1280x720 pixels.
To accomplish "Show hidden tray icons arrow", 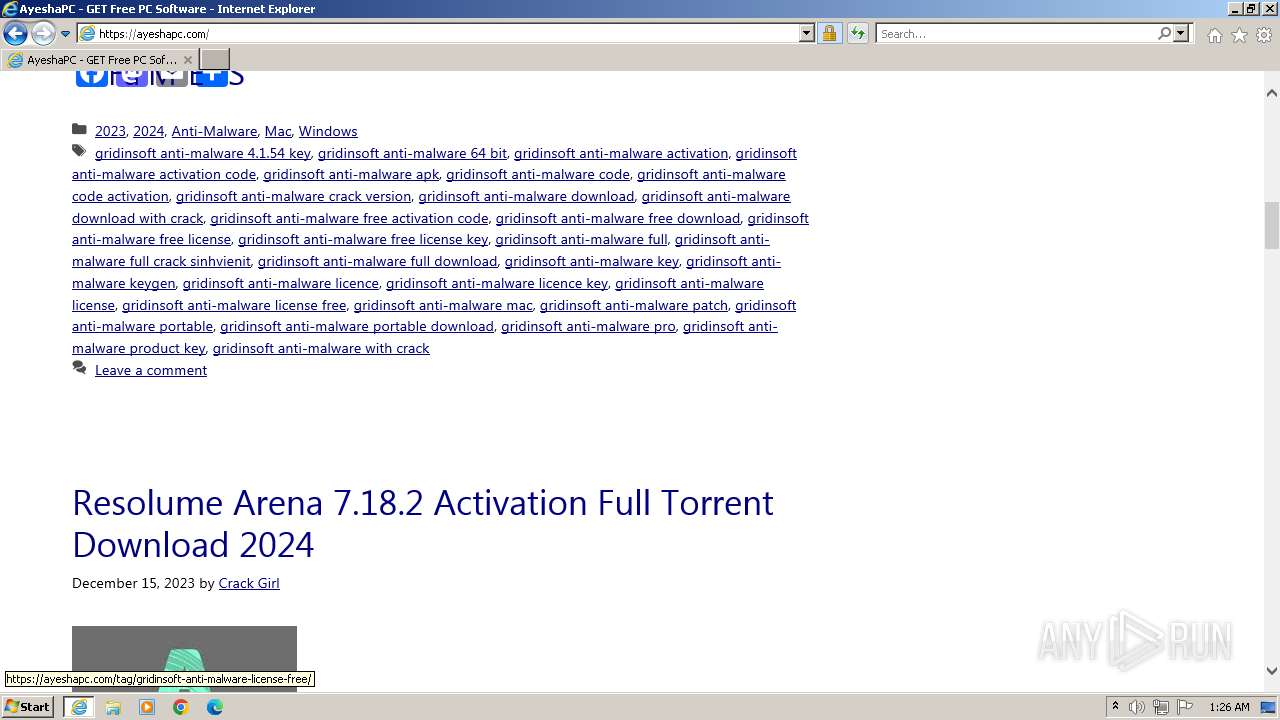I will click(x=1115, y=707).
